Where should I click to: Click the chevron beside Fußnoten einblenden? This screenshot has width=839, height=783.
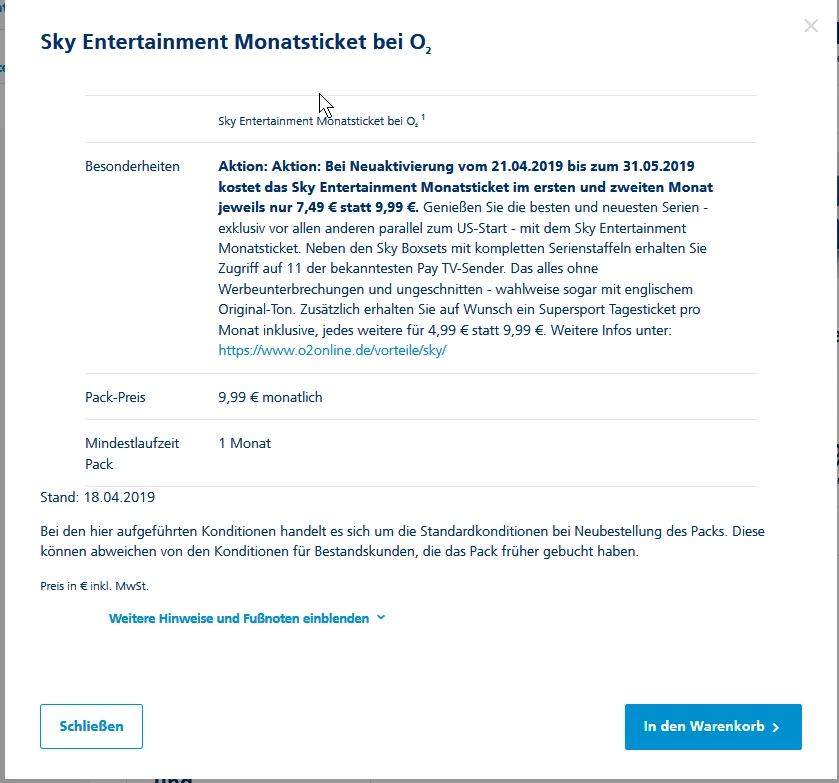pyautogui.click(x=381, y=618)
